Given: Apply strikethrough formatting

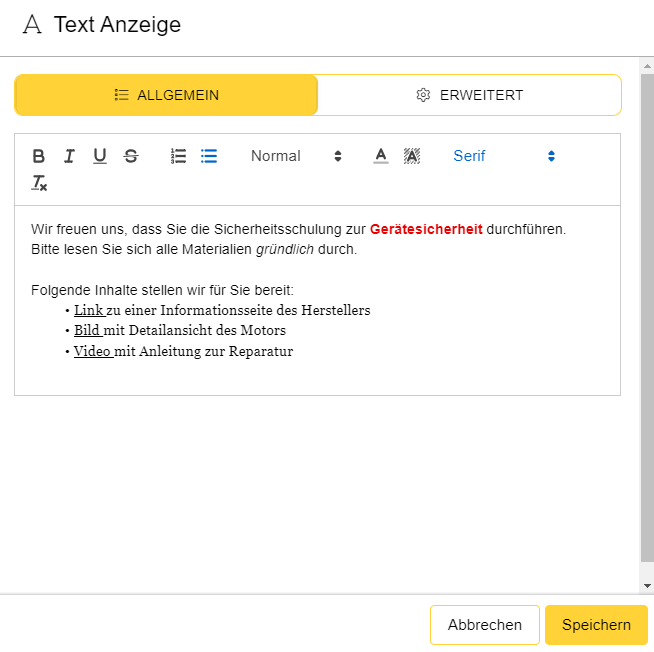Looking at the screenshot, I should [130, 156].
